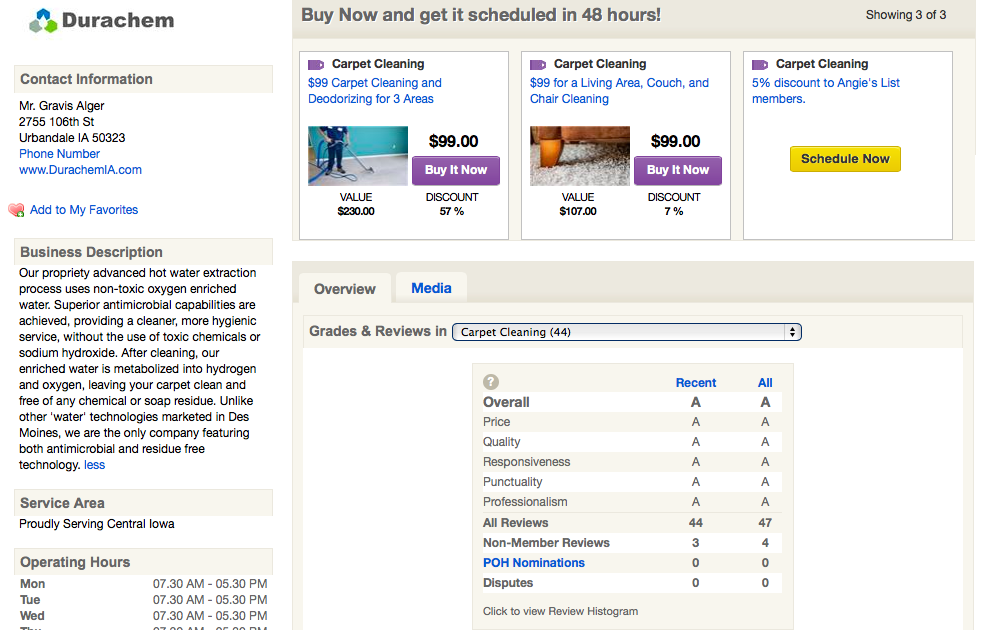Click the DISCOUNT 57 % figure
Screen dimensions: 989x630
tap(452, 211)
